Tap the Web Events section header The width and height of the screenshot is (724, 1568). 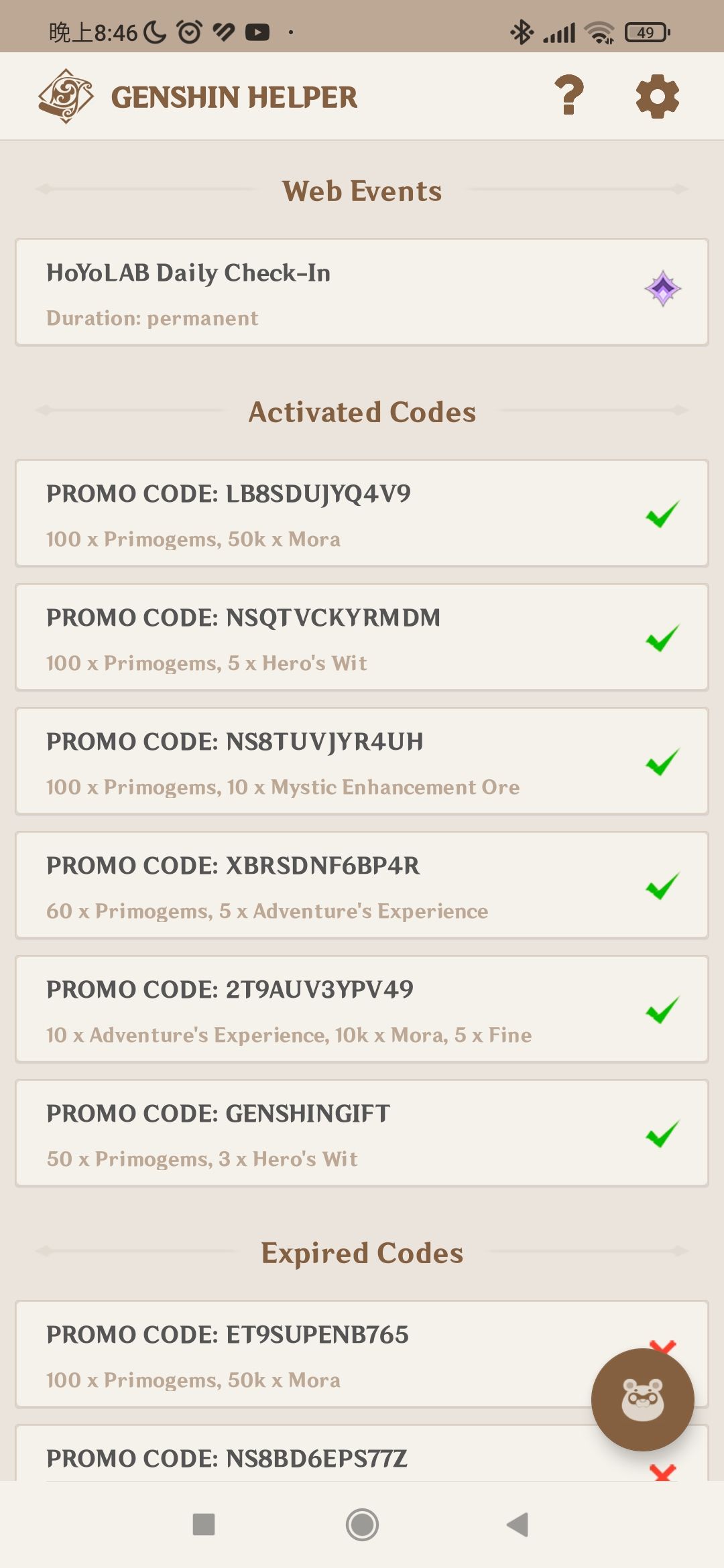pos(362,191)
